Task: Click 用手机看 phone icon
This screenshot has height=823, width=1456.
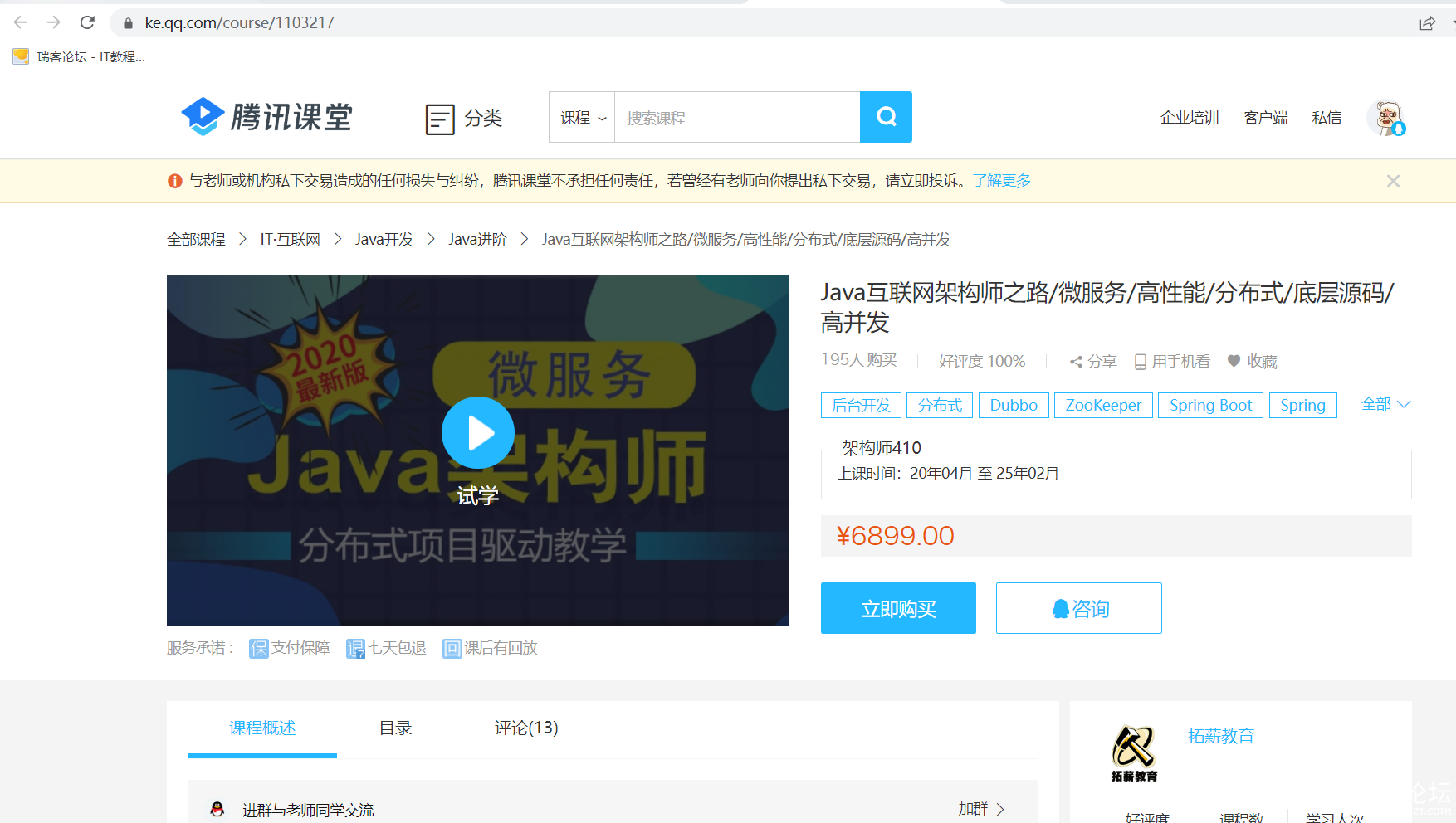Action: pos(1140,362)
